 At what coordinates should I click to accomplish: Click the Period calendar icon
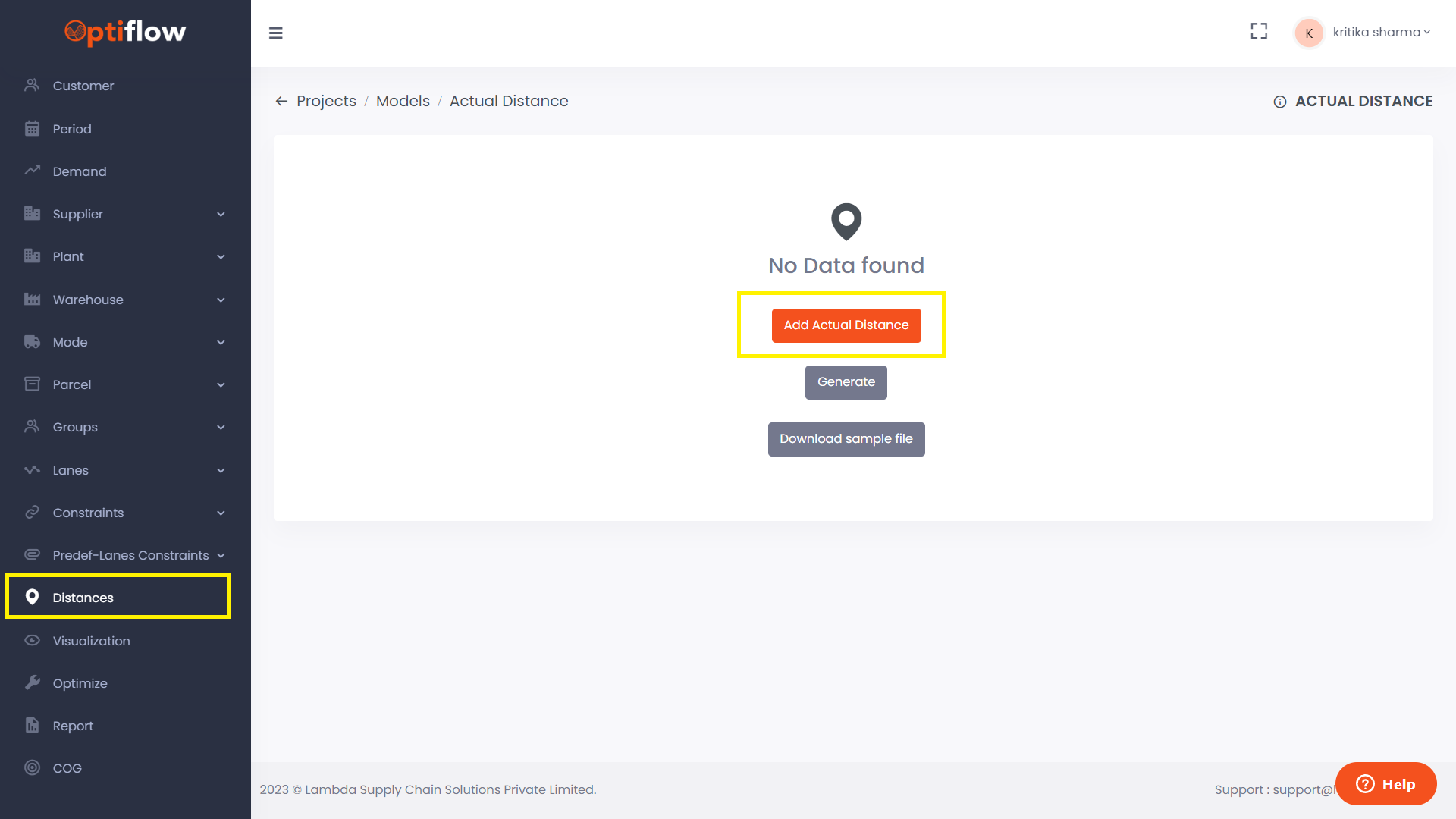coord(32,129)
